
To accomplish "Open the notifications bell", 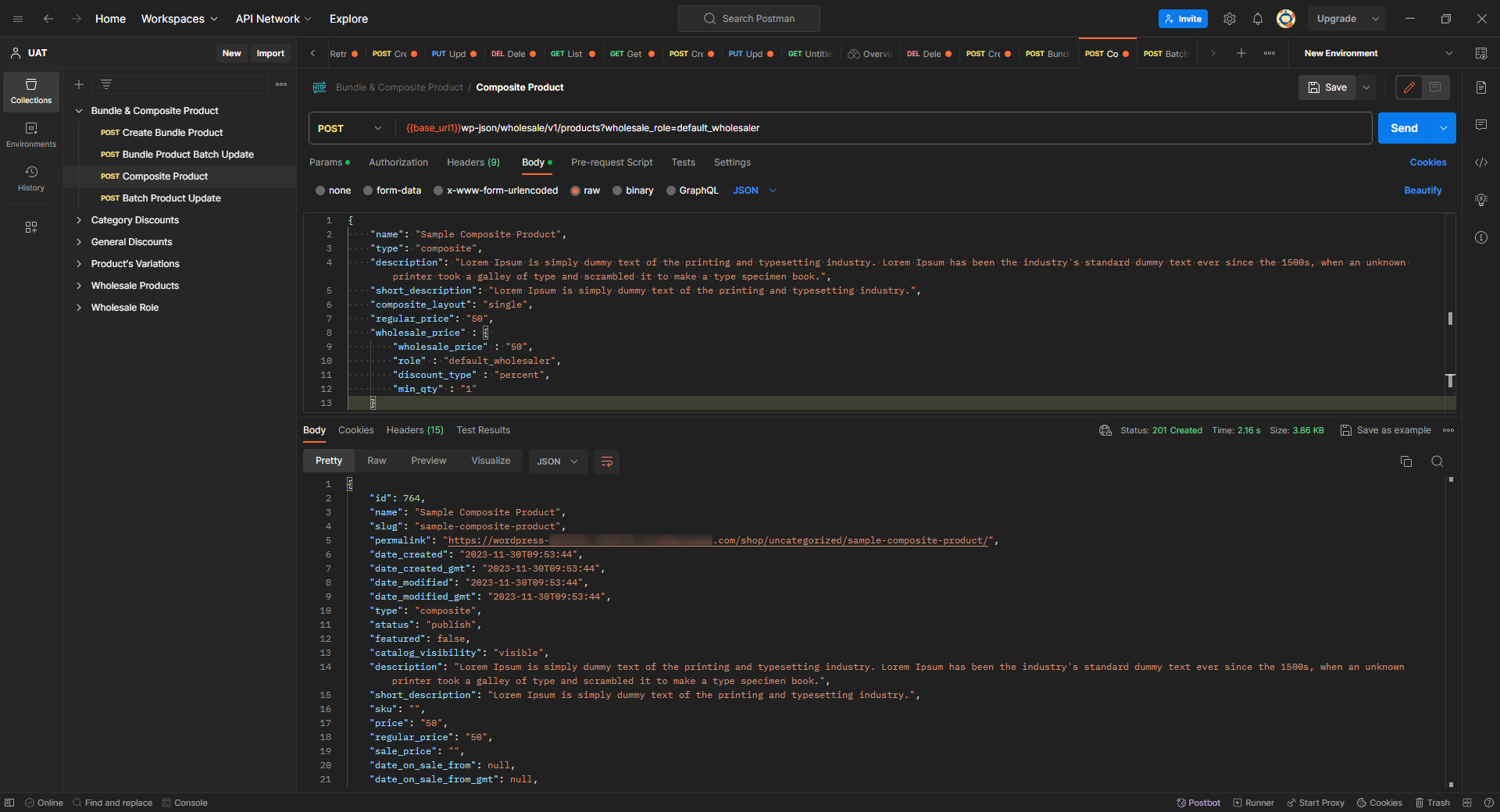I will coord(1258,19).
